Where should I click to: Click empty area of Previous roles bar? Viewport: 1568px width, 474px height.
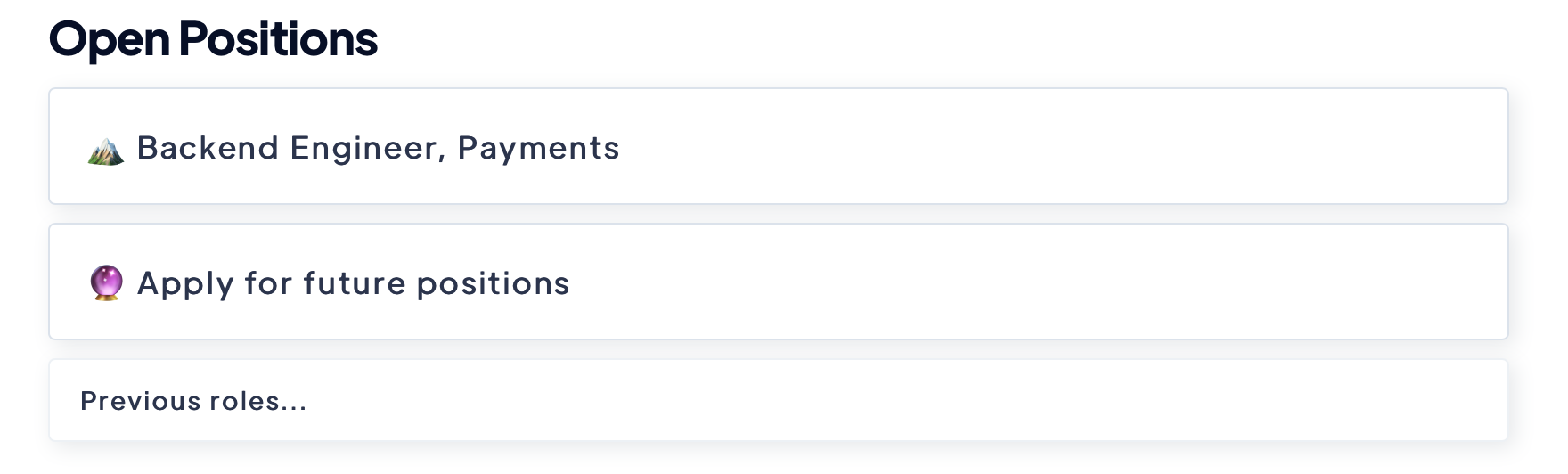[x=891, y=400]
